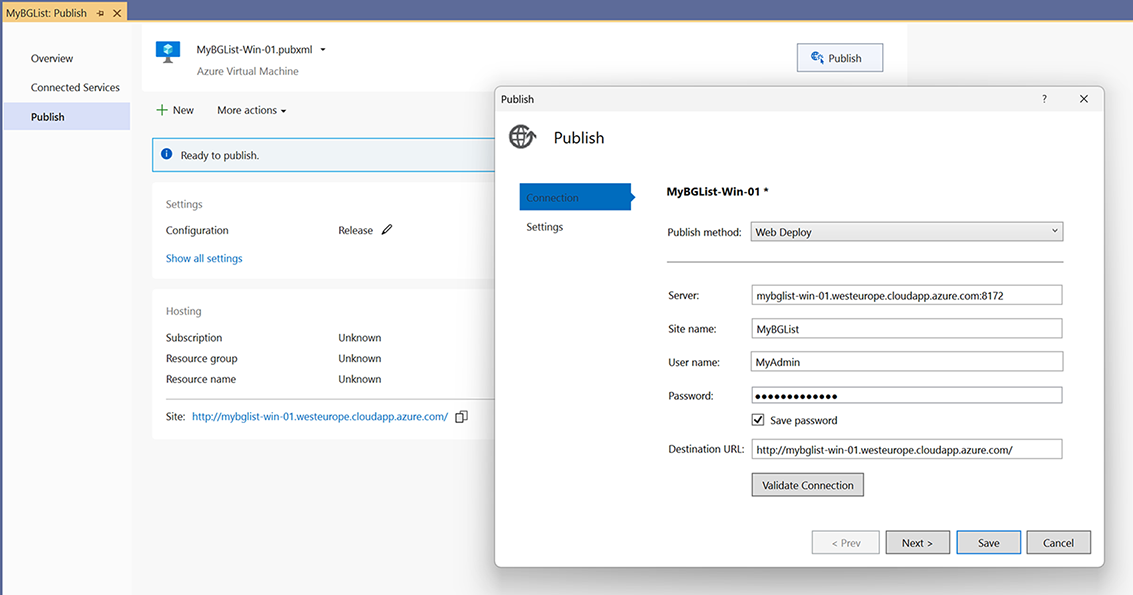Save the publish profile
The image size is (1133, 595).
(x=988, y=542)
